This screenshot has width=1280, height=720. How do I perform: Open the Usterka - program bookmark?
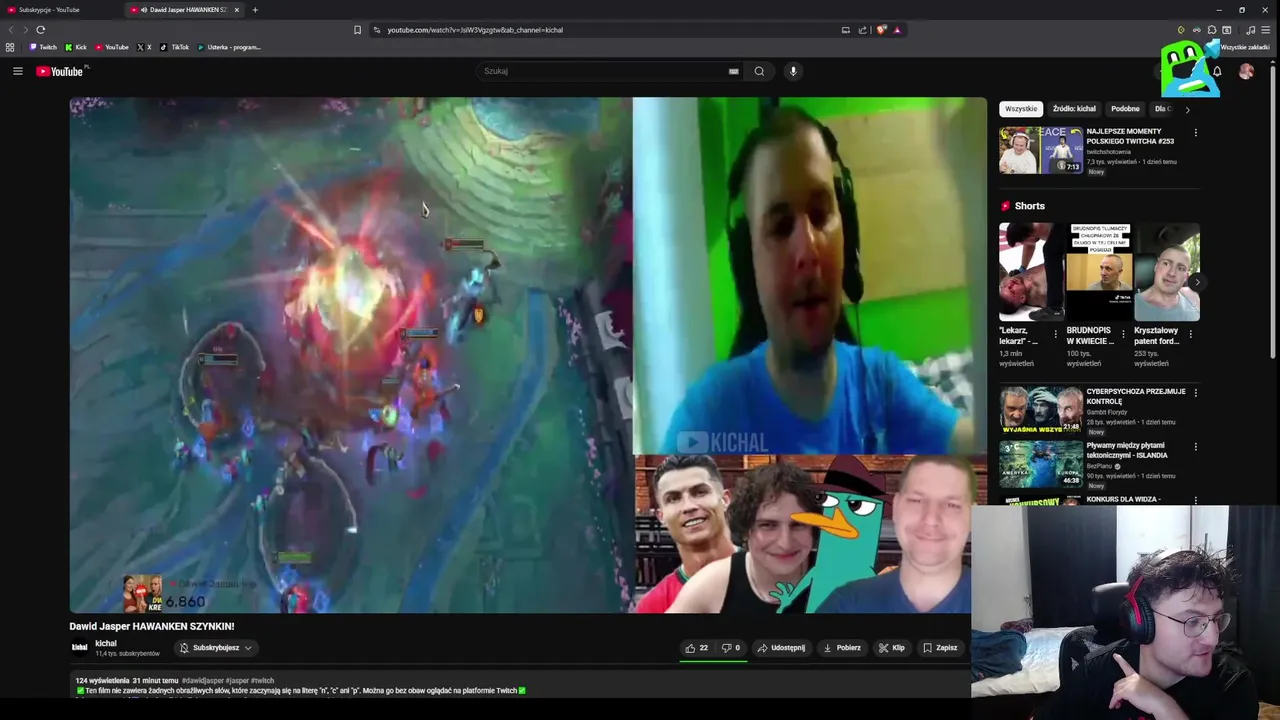pos(229,47)
